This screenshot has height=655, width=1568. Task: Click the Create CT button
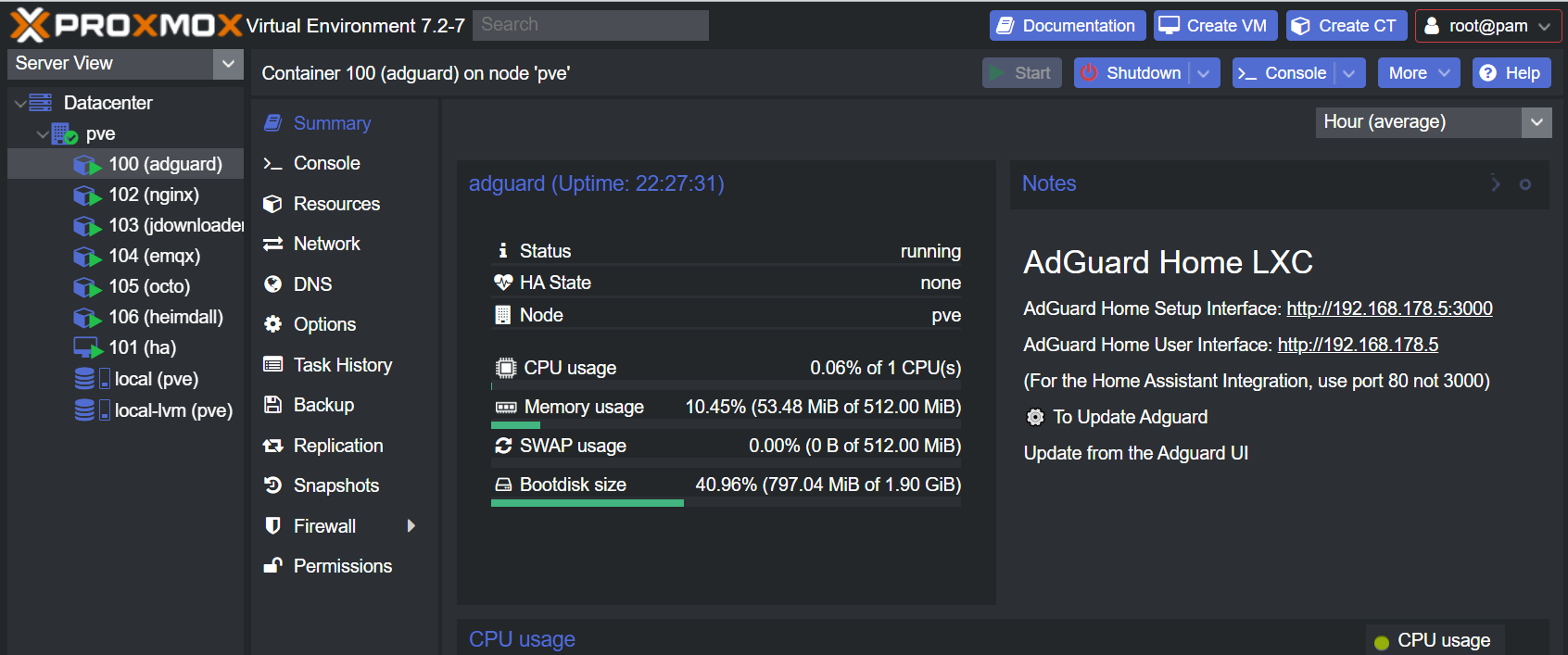pyautogui.click(x=1347, y=26)
